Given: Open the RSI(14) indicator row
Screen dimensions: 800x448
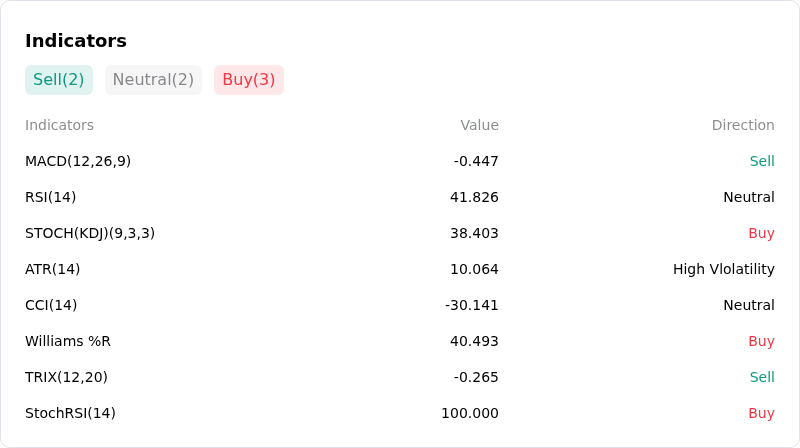Looking at the screenshot, I should tap(399, 197).
